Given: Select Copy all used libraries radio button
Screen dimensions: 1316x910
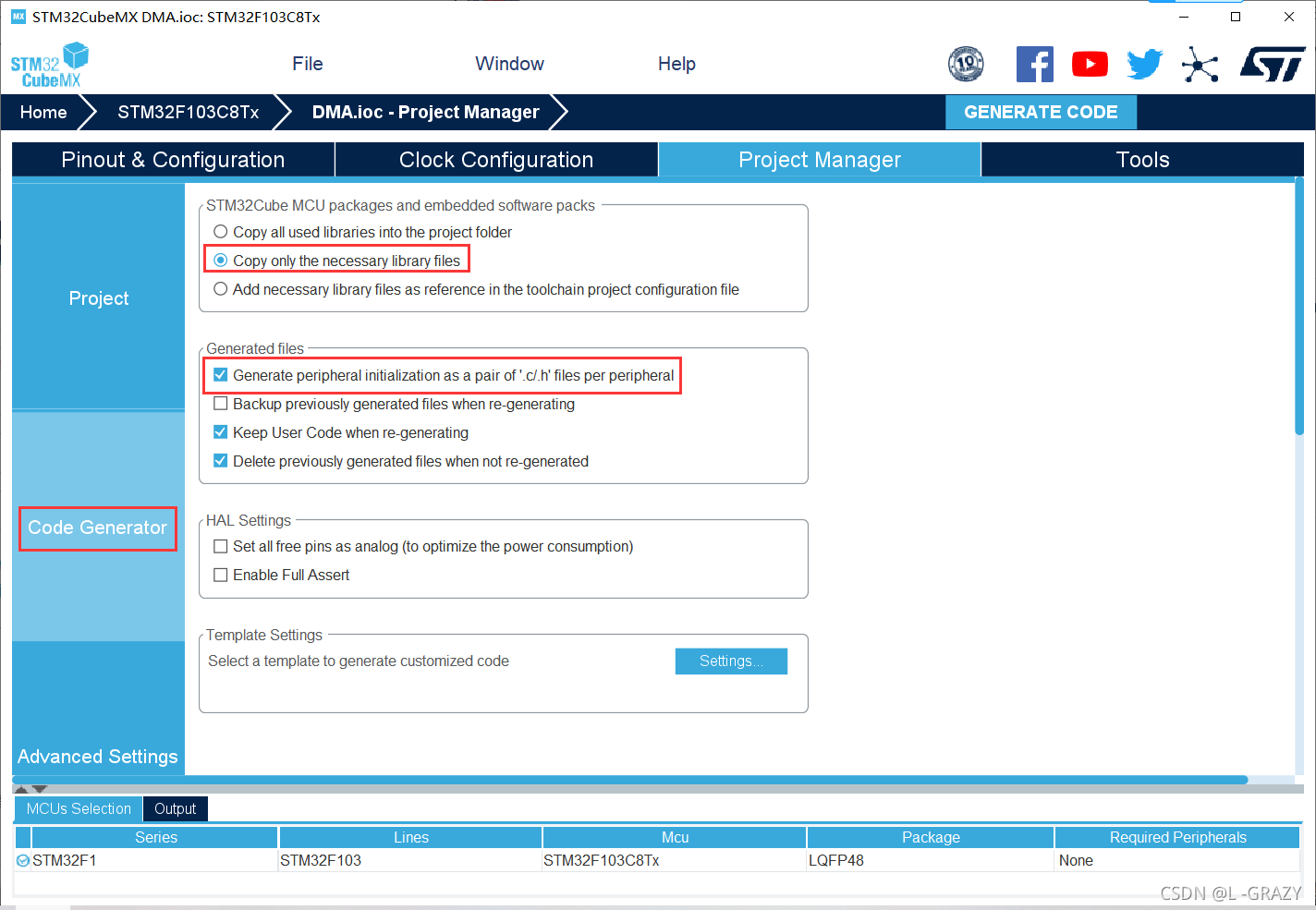Looking at the screenshot, I should [x=221, y=232].
